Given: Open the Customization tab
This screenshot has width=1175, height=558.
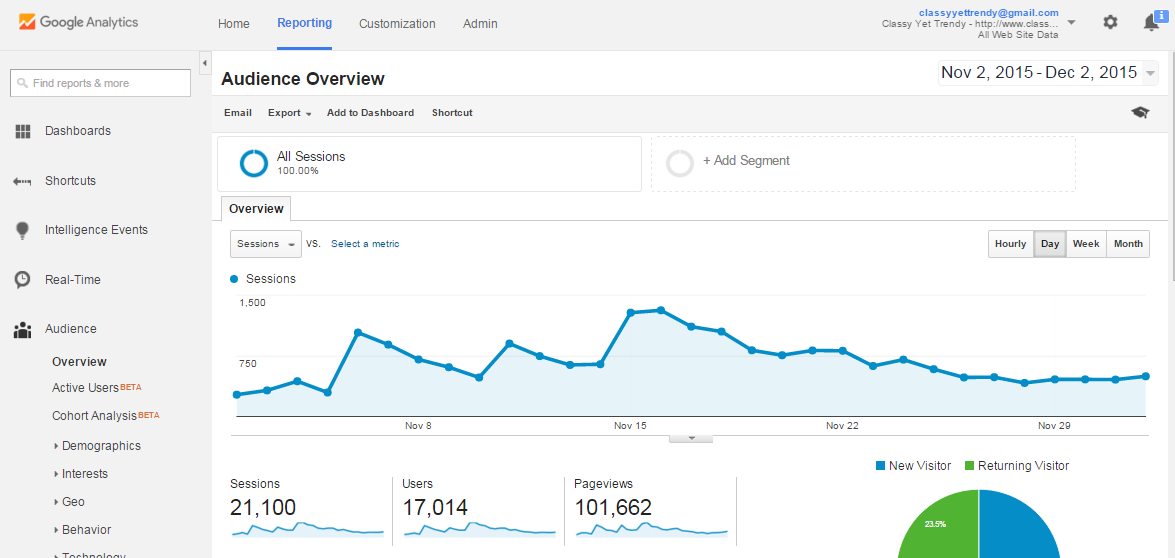Looking at the screenshot, I should pos(397,23).
